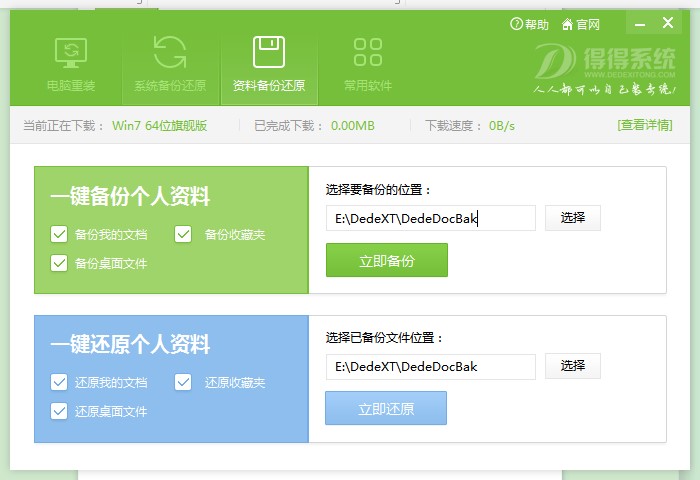Minimize the 得得系统 window

[640, 23]
